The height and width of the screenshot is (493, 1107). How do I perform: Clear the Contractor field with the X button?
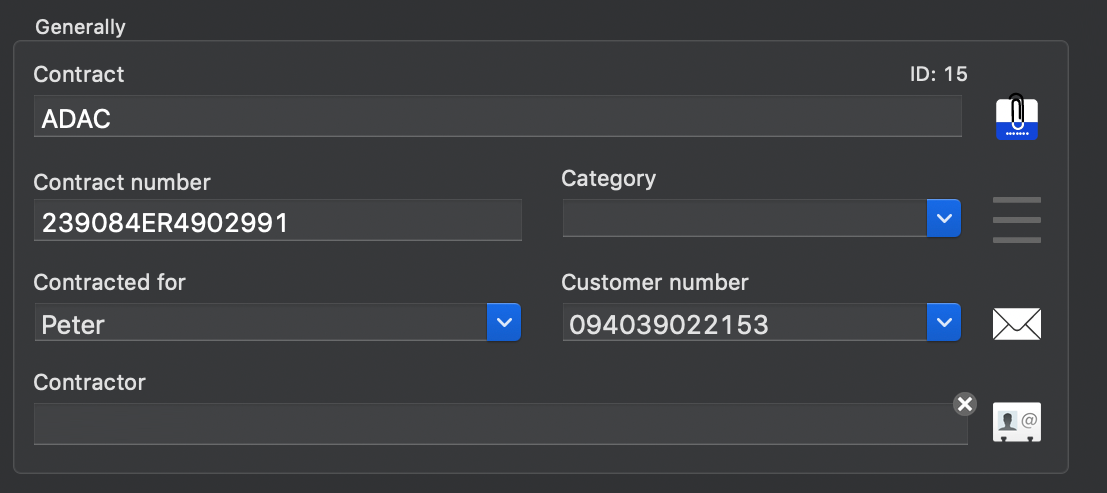(965, 404)
